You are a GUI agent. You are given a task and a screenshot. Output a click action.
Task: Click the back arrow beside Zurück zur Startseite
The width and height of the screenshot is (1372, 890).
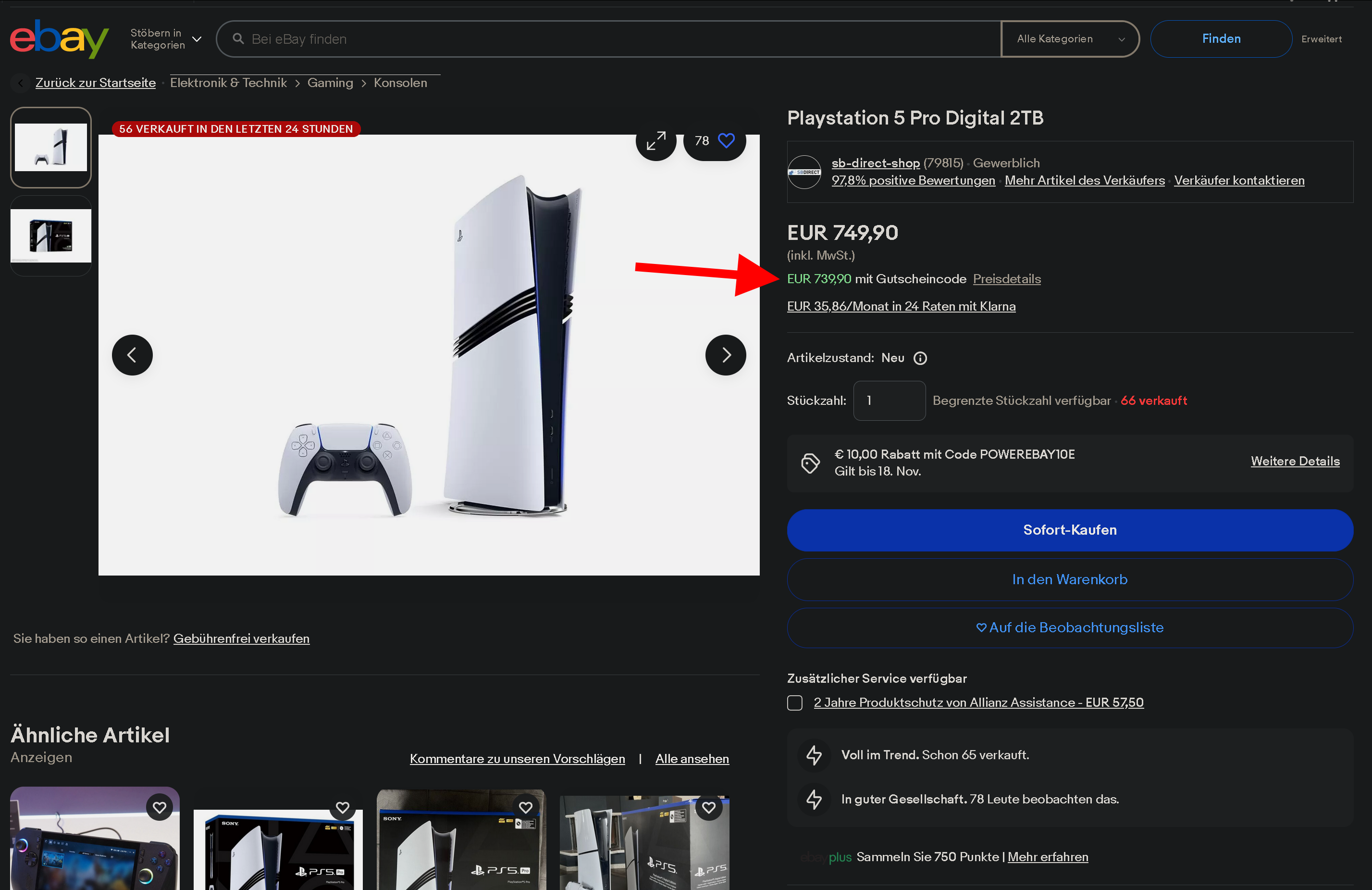click(x=21, y=83)
